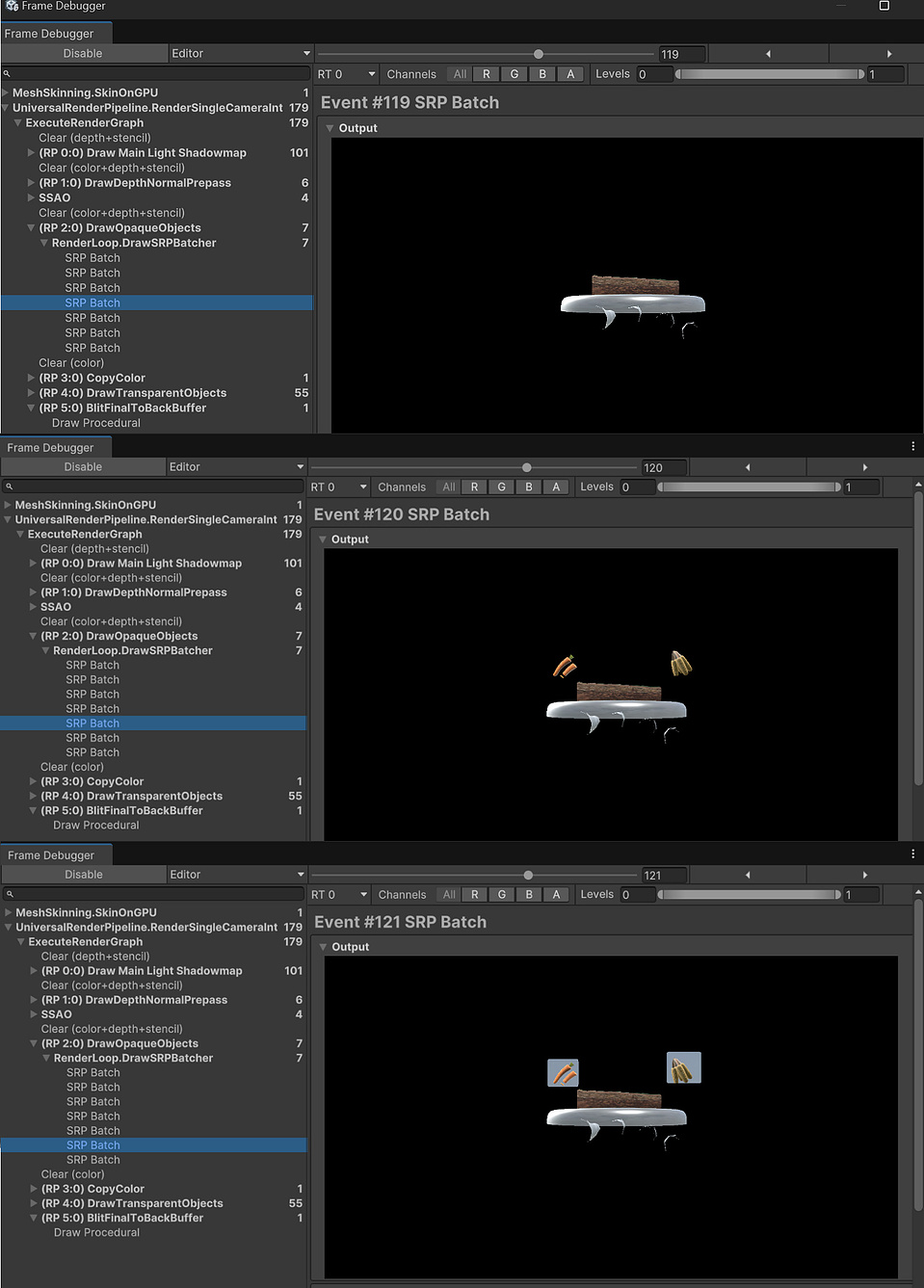Click search field in event 120 panel
Screen dimensions: 924x1288
tap(154, 486)
